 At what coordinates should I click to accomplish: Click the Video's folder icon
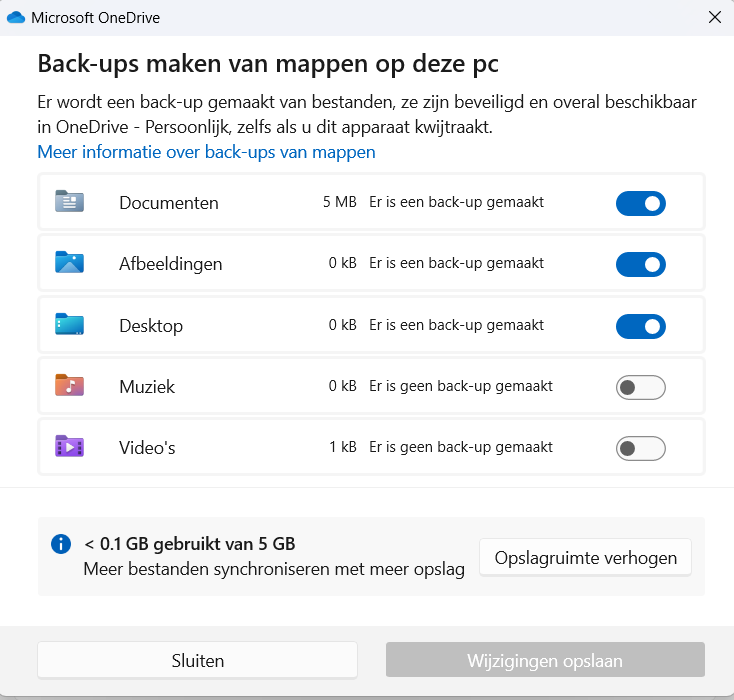pos(69,446)
